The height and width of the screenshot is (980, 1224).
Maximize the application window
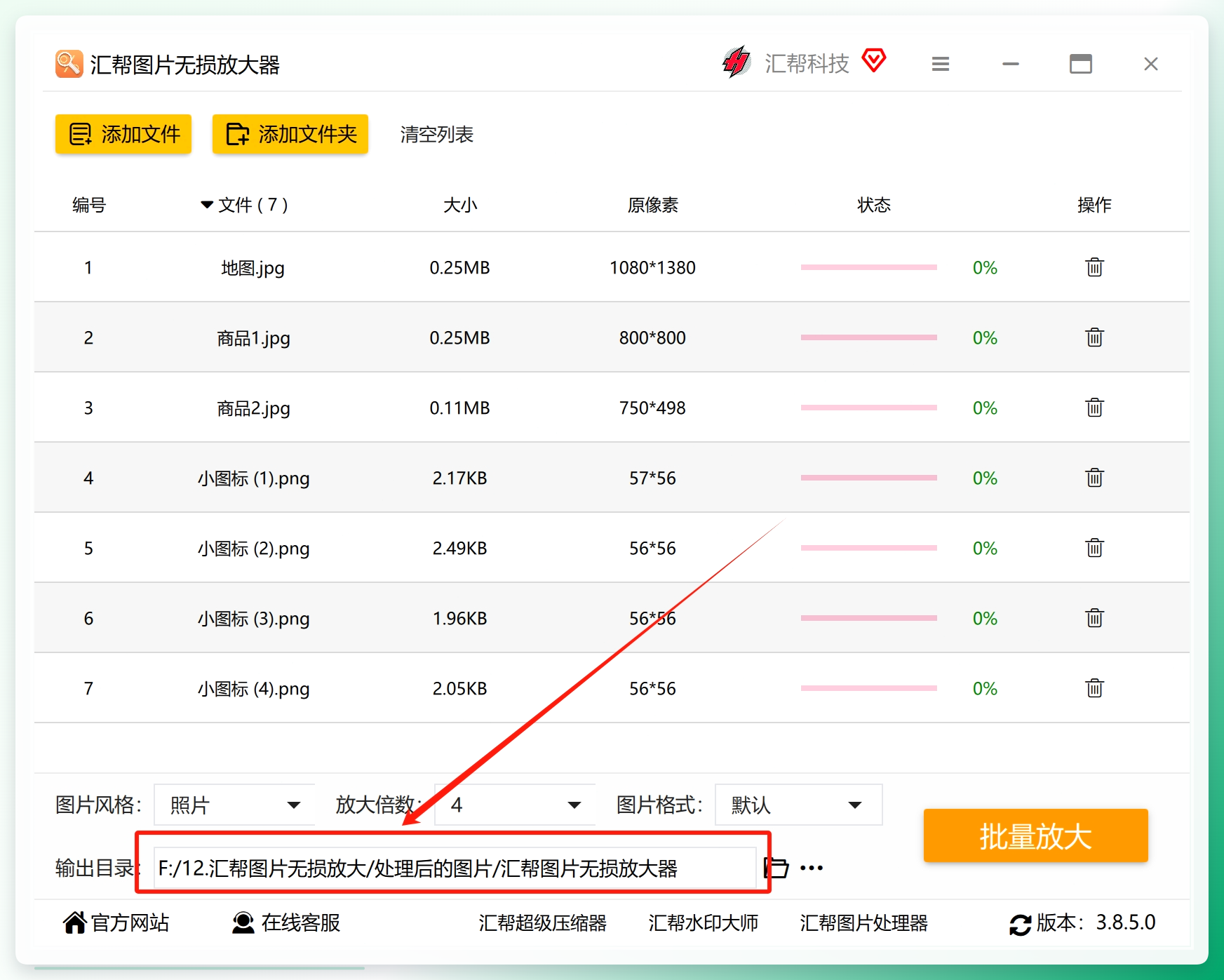(1080, 64)
